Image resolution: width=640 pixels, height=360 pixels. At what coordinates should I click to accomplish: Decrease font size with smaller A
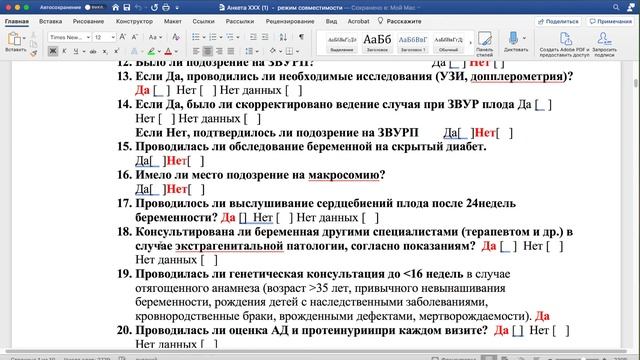tap(135, 37)
